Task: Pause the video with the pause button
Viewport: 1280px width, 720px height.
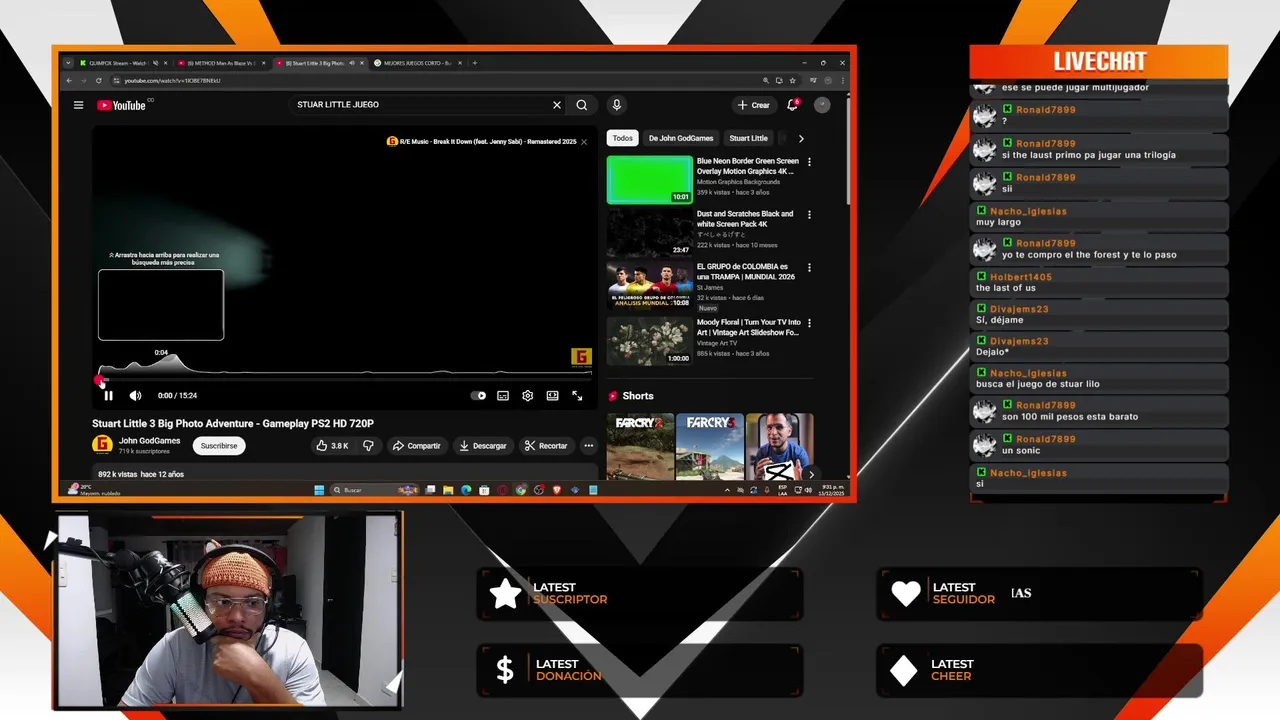Action: pos(108,396)
